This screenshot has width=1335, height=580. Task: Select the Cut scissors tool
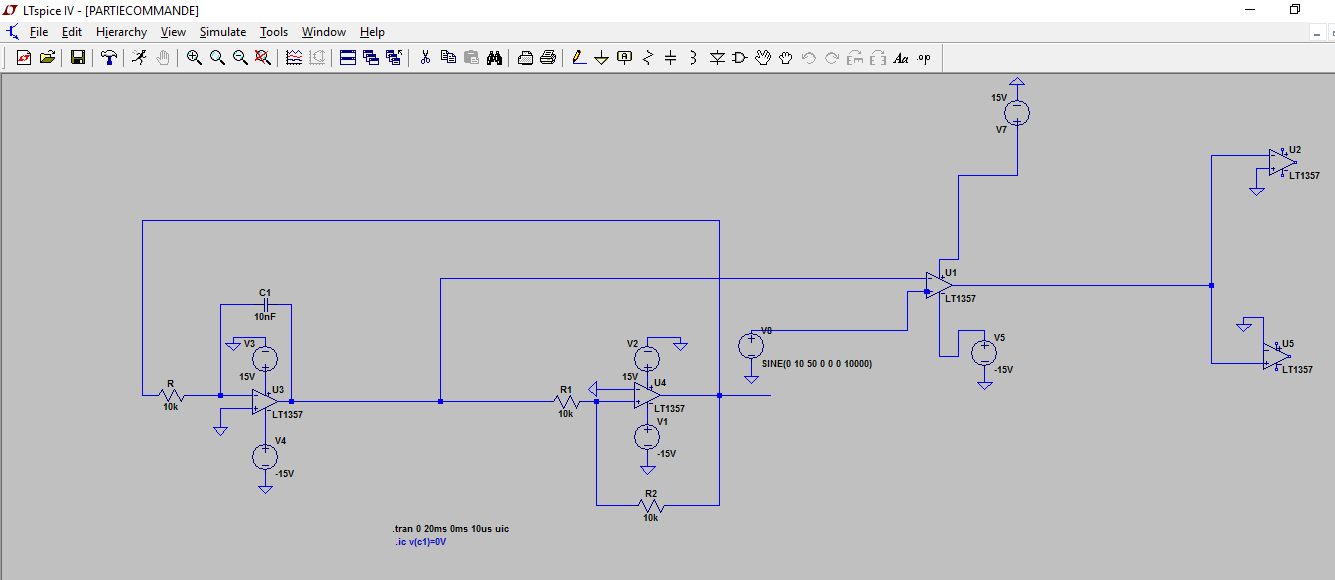pos(425,58)
